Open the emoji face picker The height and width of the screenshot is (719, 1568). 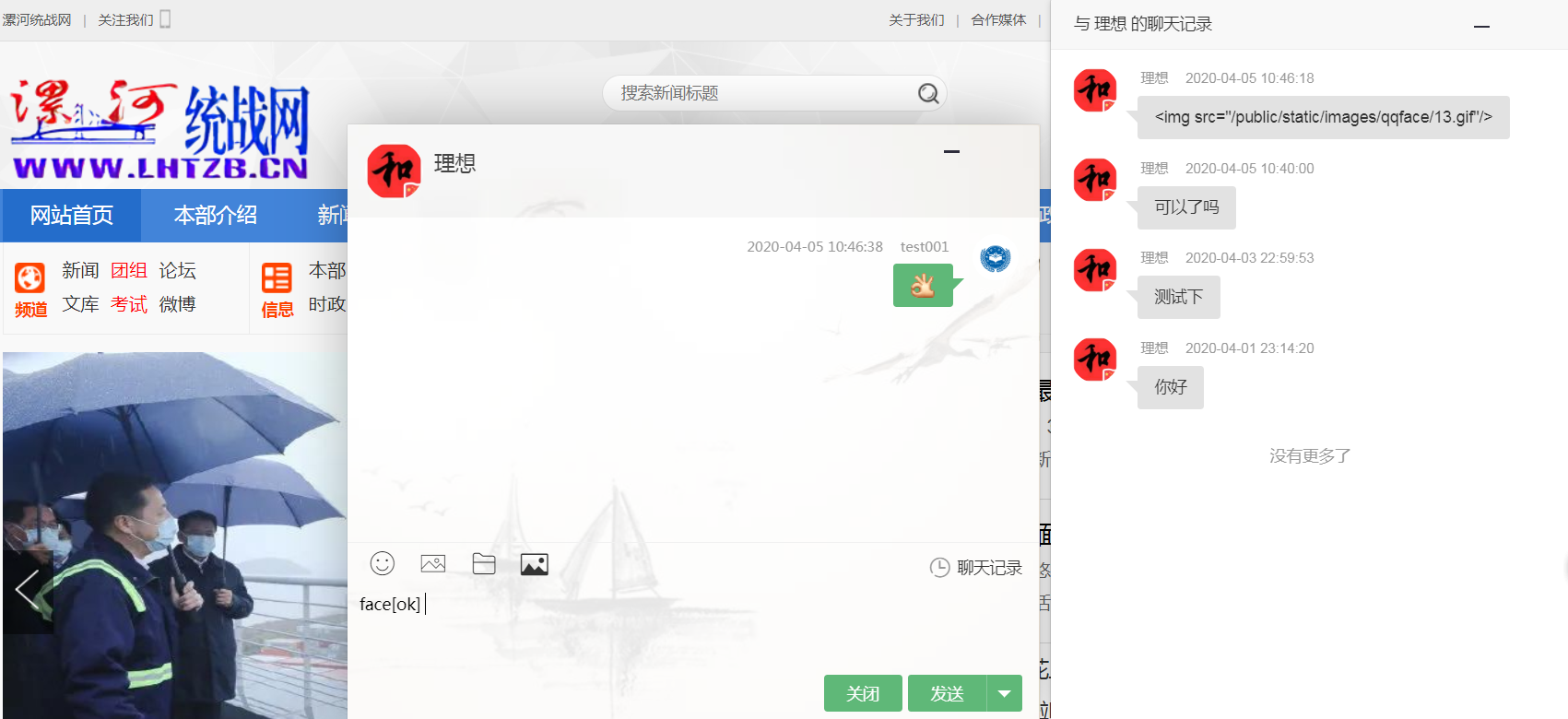tap(383, 563)
